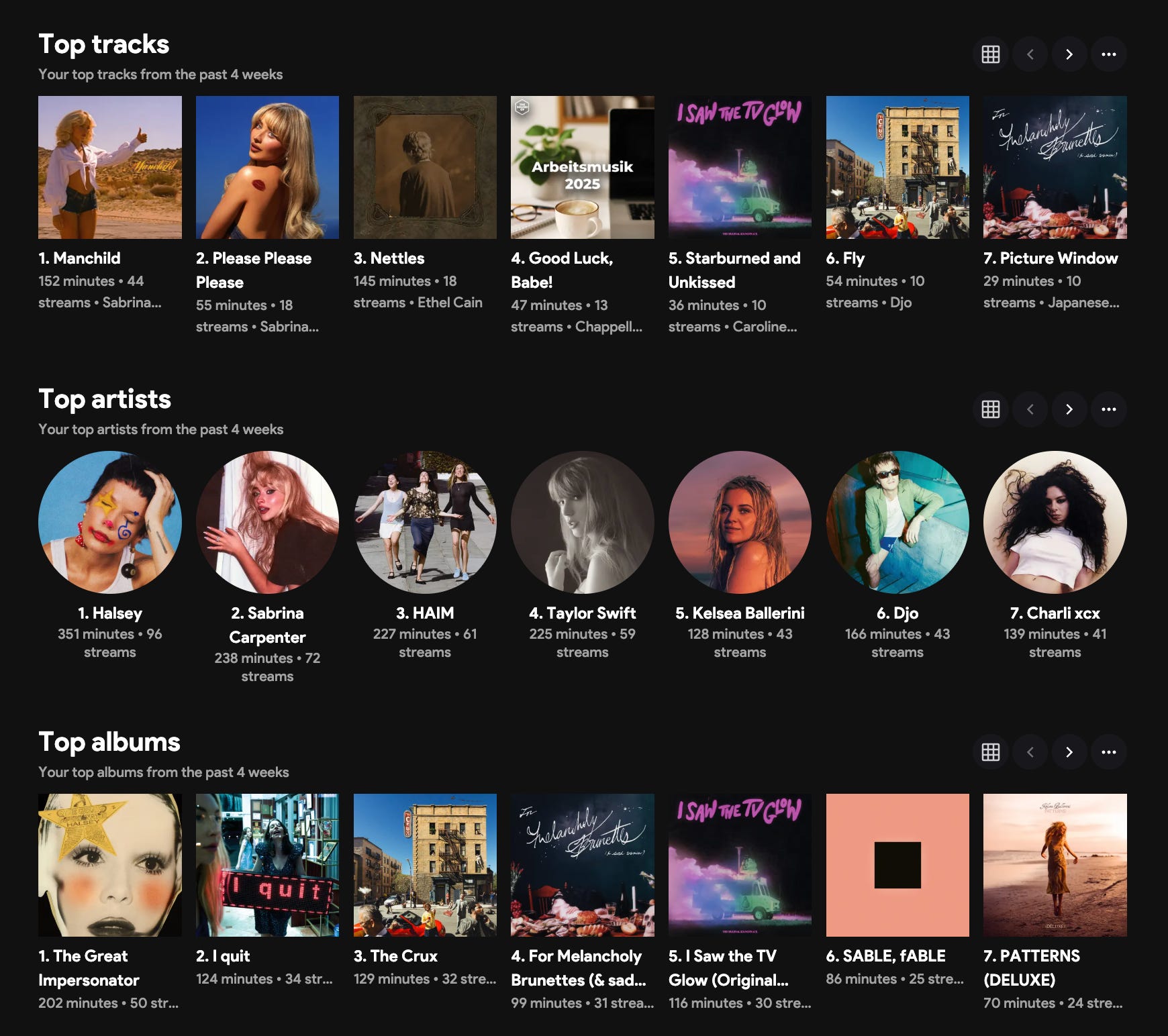Switch Top albums to grid view
Image resolution: width=1168 pixels, height=1036 pixels.
pyautogui.click(x=991, y=752)
